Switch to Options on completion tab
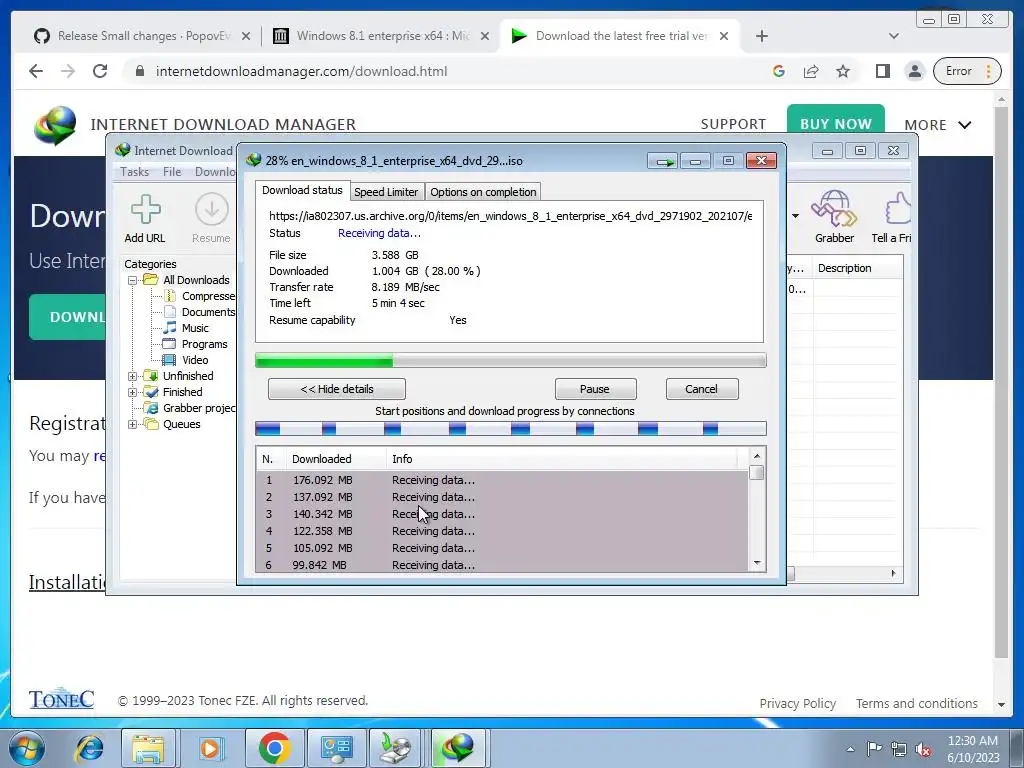The image size is (1024, 768). pos(483,192)
